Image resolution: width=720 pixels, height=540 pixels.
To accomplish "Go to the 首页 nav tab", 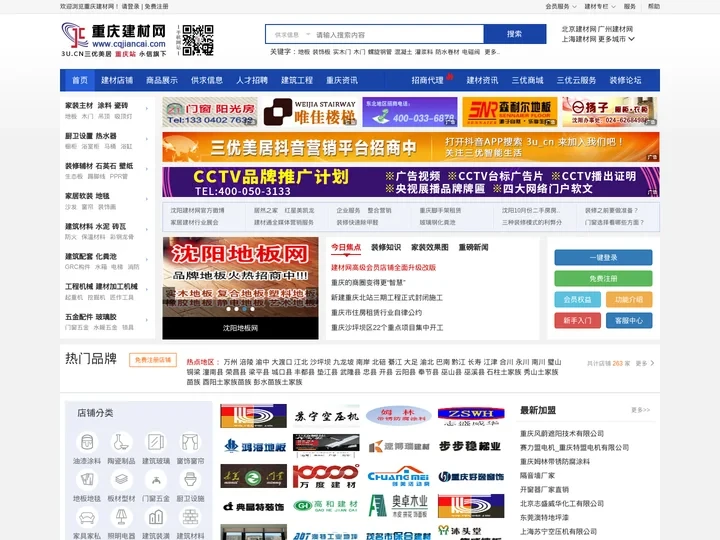I will click(x=79, y=80).
